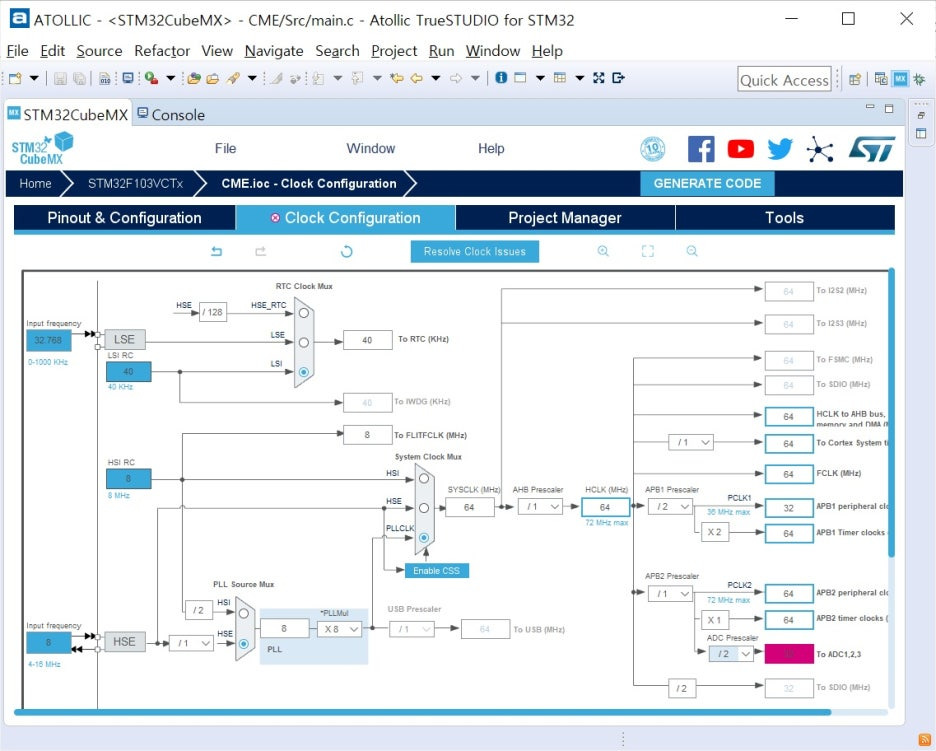Select LSE radio in RTC Clock Mux
Viewport: 936px width, 751px height.
tap(304, 343)
